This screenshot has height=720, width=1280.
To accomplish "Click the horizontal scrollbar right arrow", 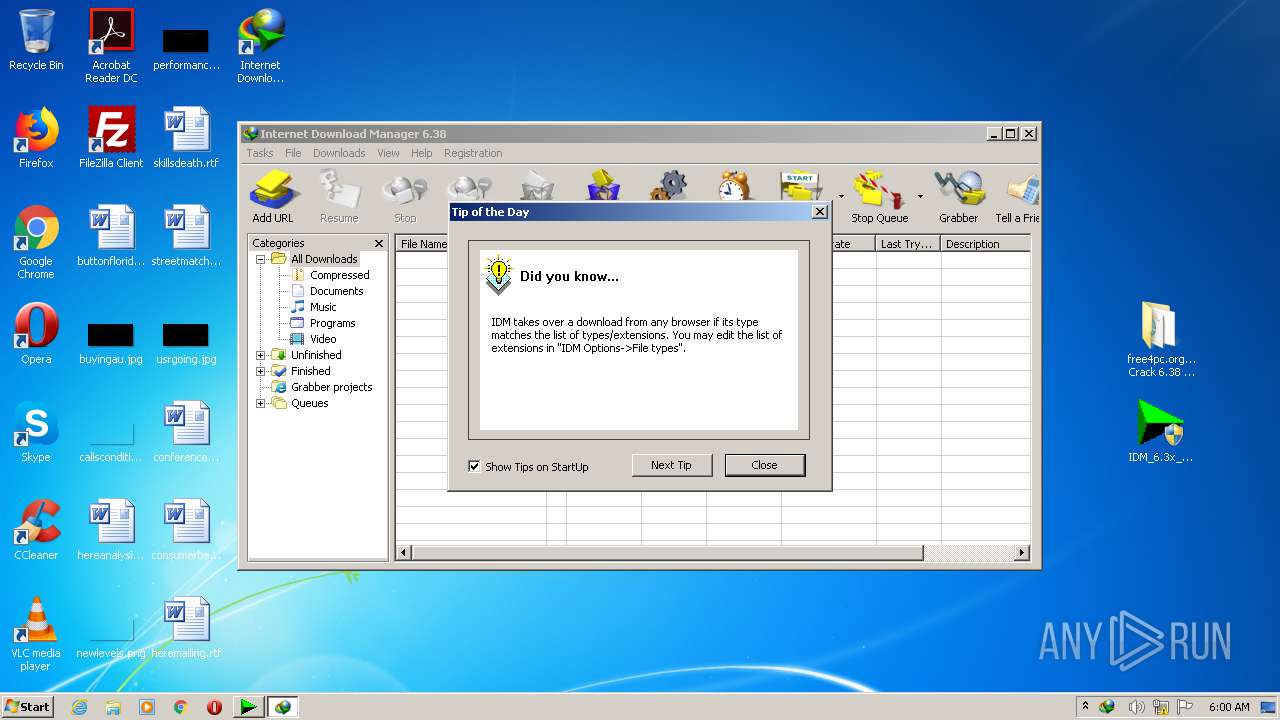I will point(1022,552).
